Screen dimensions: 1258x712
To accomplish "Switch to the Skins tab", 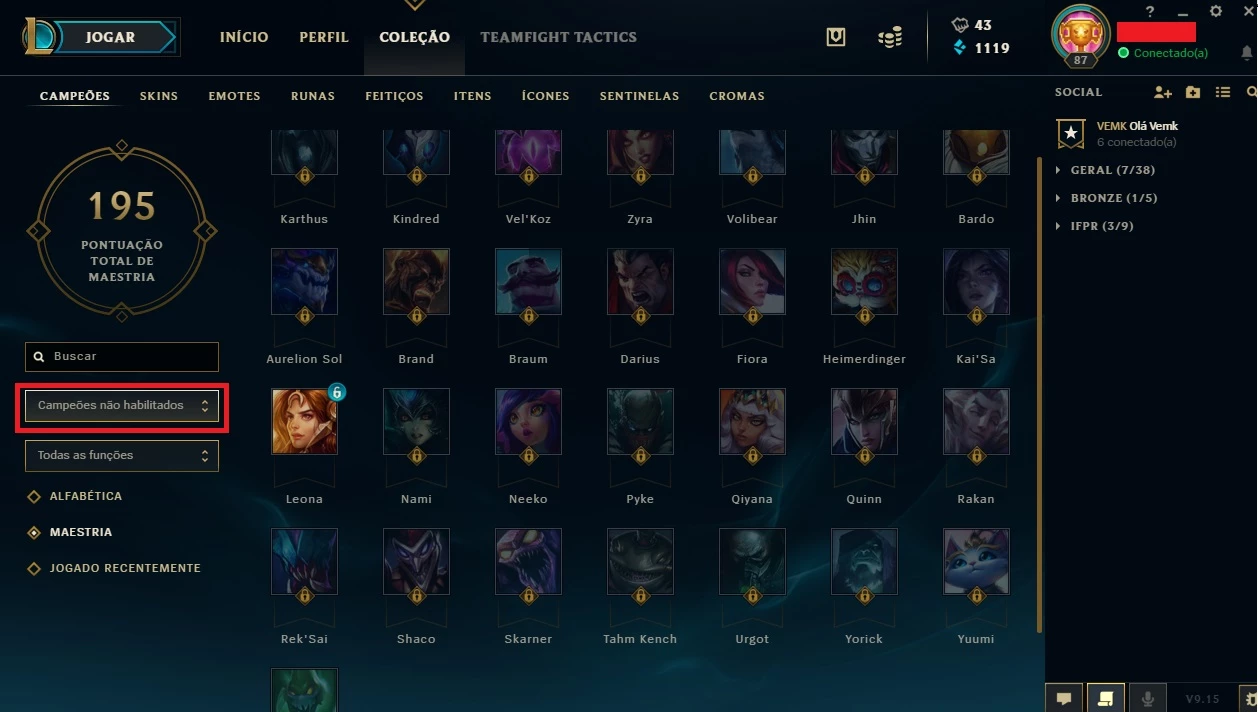I will click(x=159, y=96).
